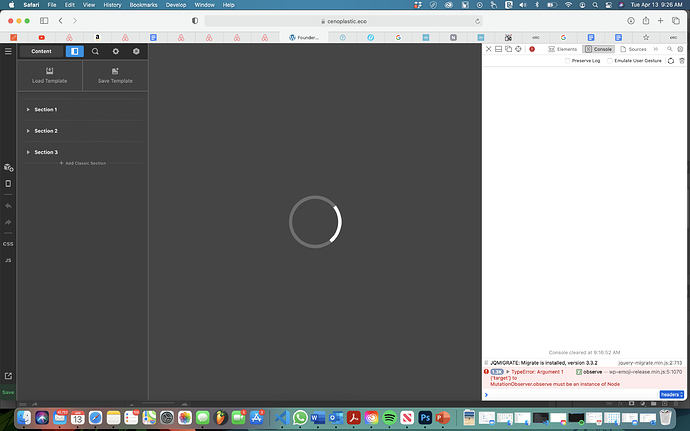
Task: Open the Web Inspector search icon
Action: click(670, 49)
